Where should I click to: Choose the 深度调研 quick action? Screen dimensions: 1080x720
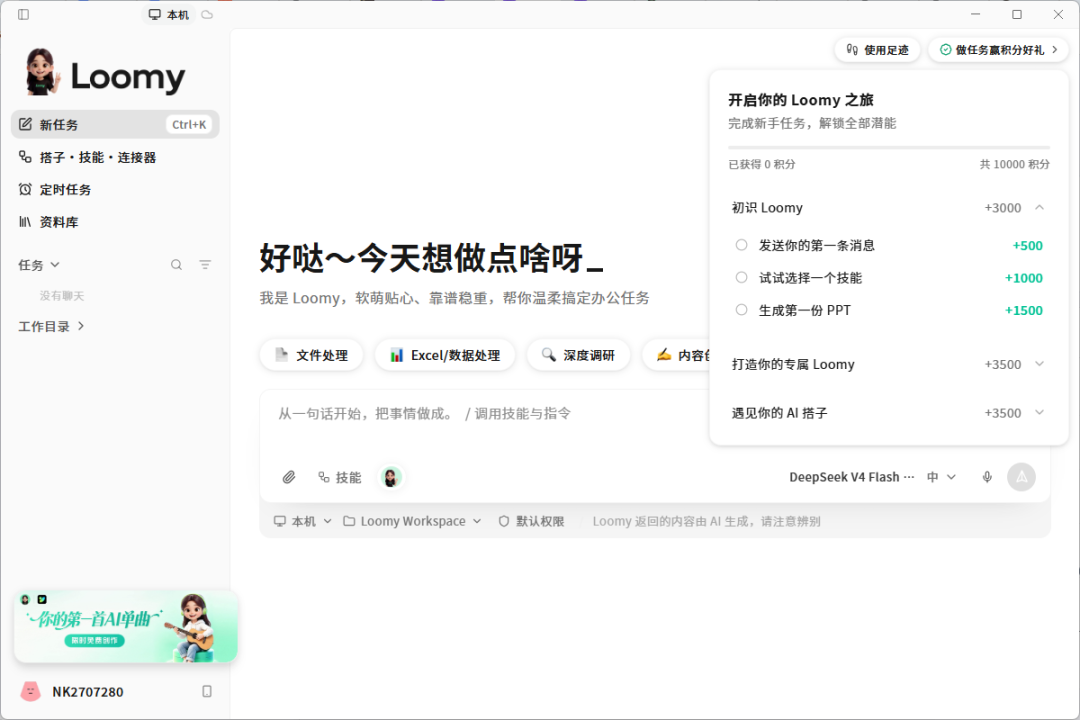(x=578, y=355)
